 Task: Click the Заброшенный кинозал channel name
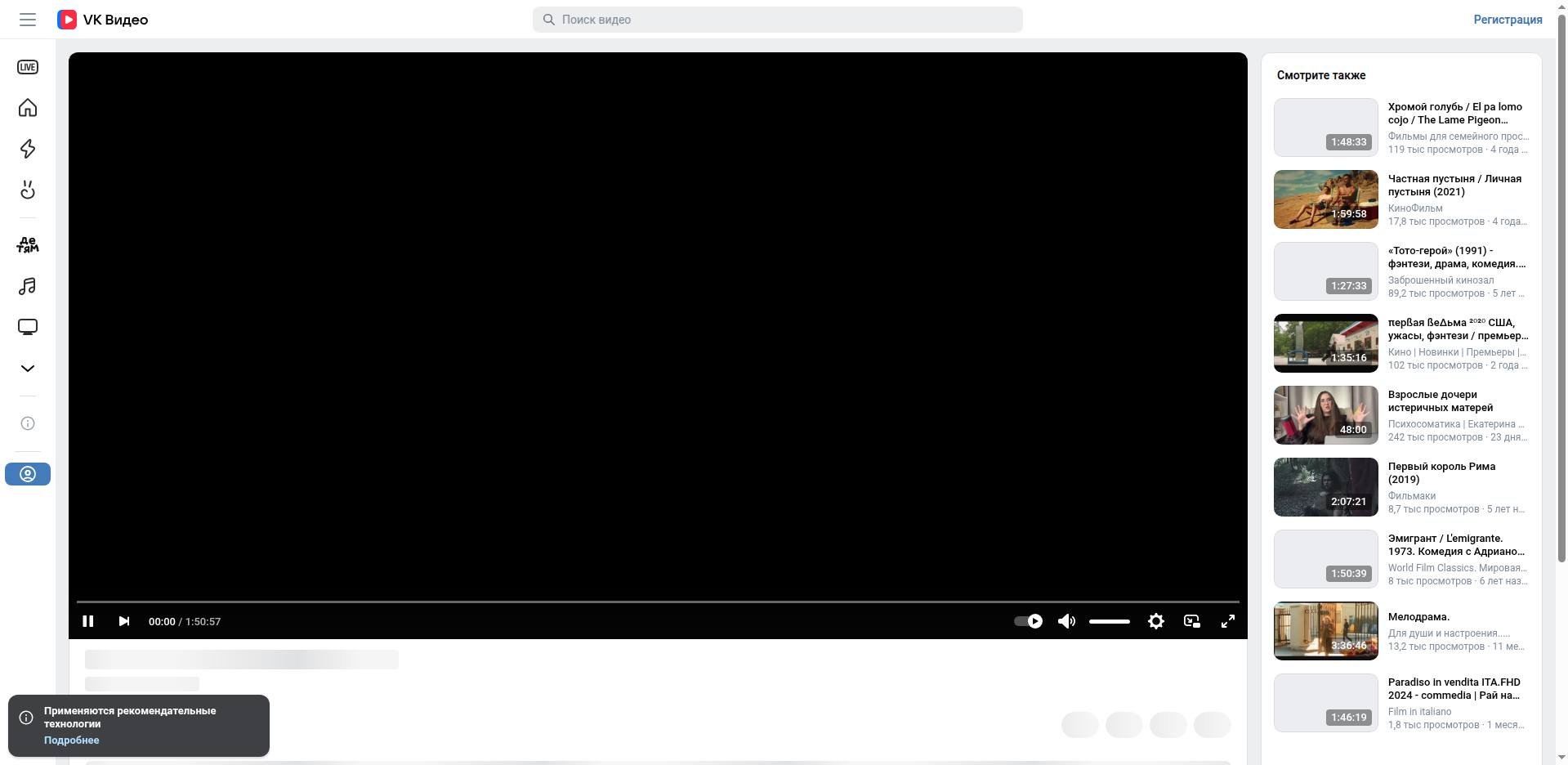1441,280
